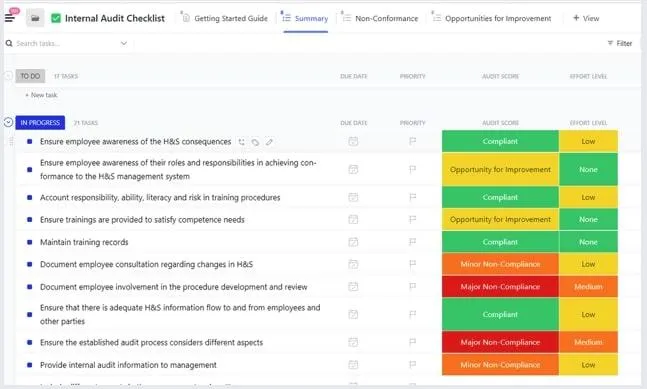Screen dimensions: 647x389
Task: Set due date for employee consultation task
Action: click(x=353, y=264)
